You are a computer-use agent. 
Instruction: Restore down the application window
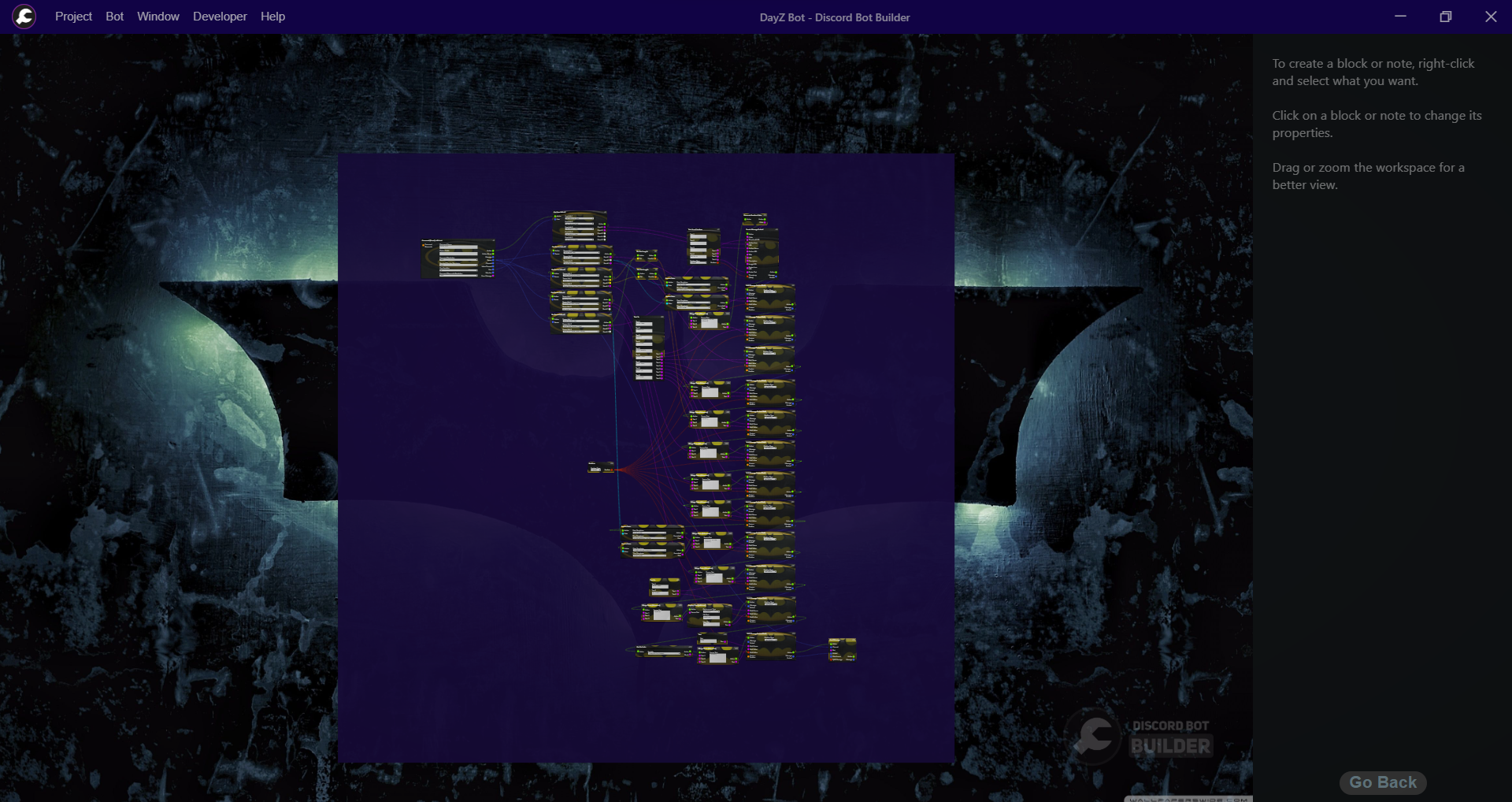1445,17
